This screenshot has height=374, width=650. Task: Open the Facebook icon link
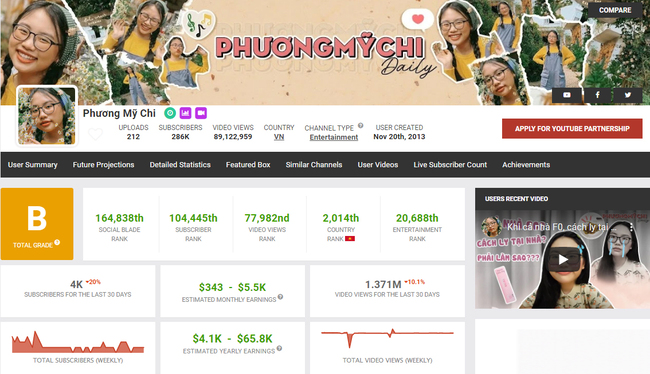(597, 95)
